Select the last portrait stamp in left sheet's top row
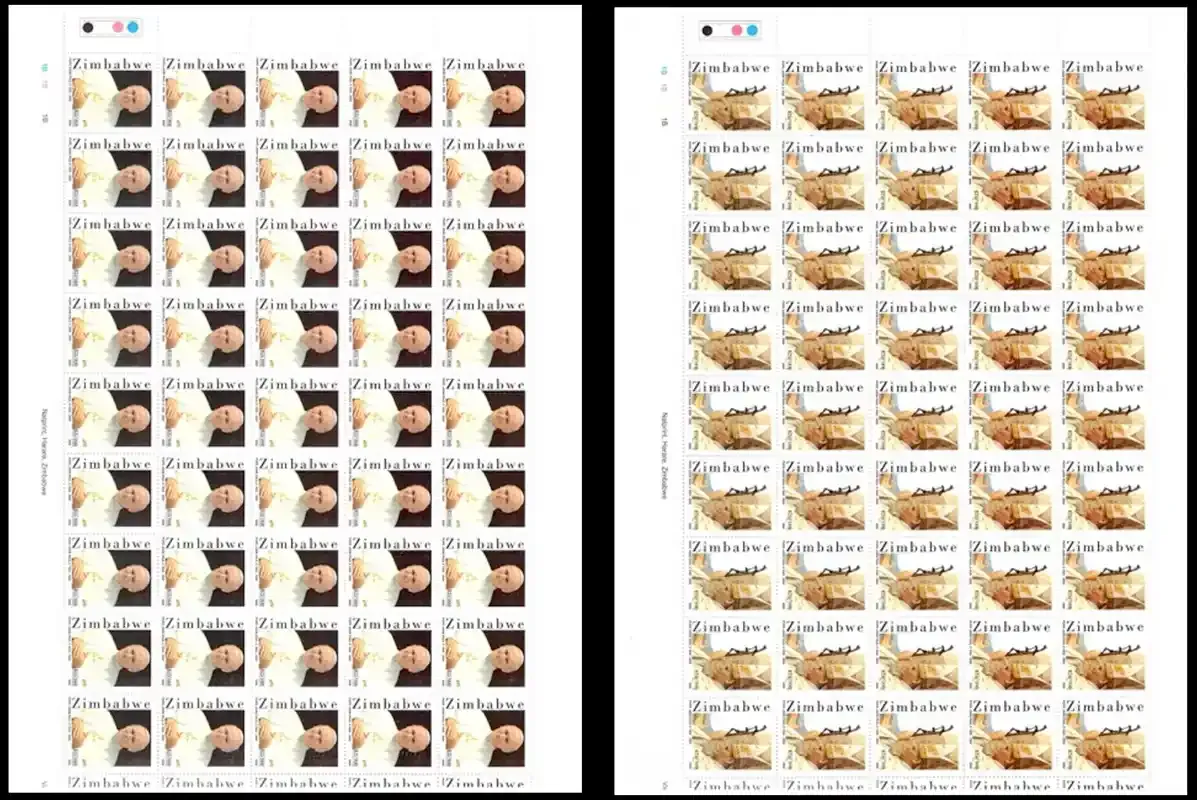 [x=484, y=92]
